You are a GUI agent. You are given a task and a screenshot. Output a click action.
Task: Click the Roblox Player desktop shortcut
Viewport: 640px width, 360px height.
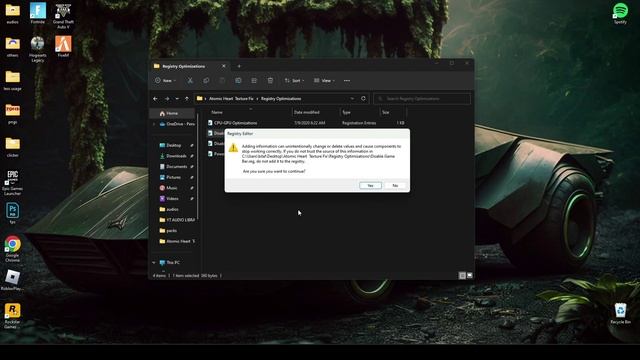click(13, 280)
